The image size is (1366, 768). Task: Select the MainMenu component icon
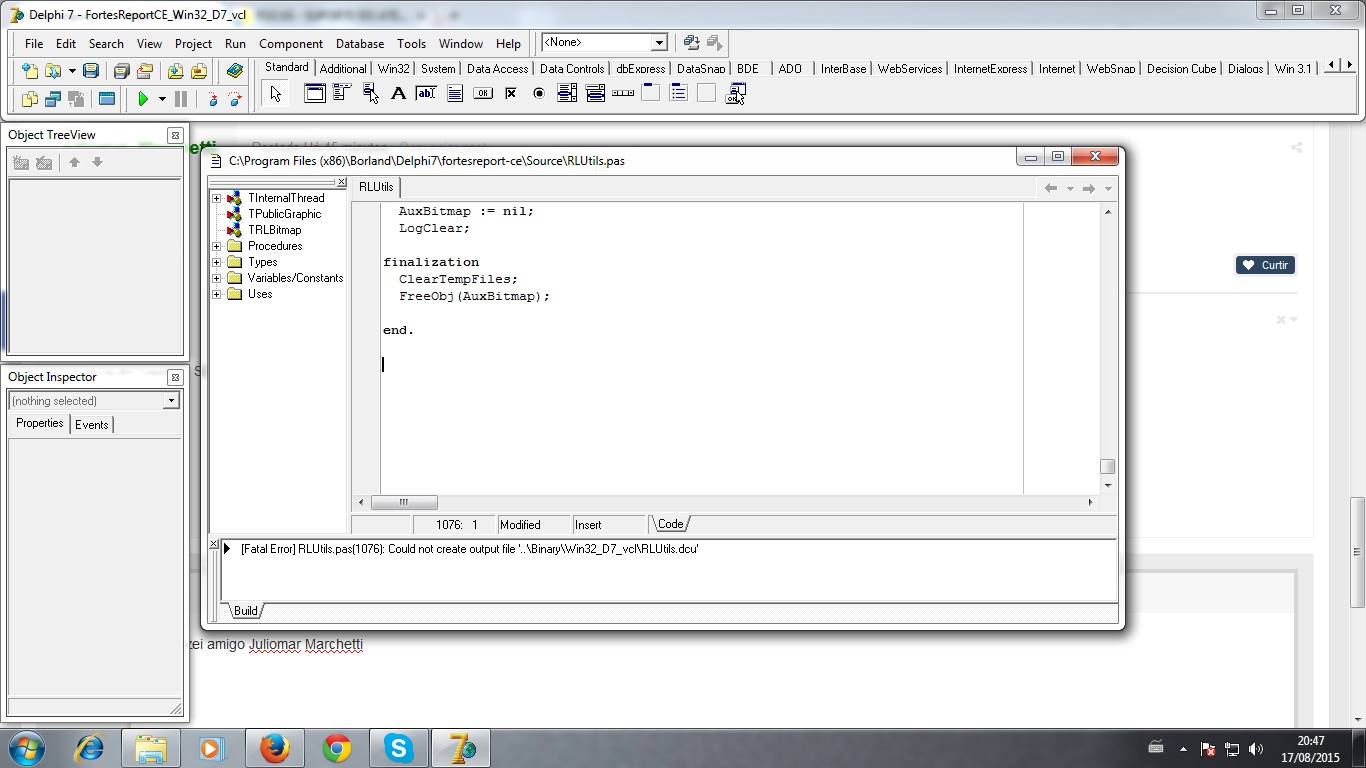(x=342, y=93)
